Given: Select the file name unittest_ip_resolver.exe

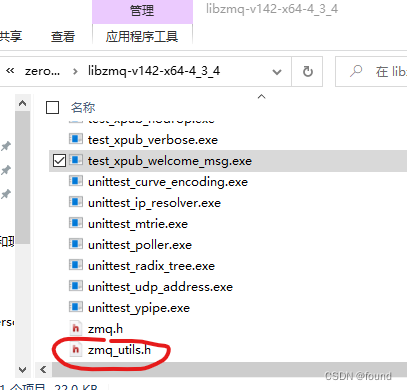Looking at the screenshot, I should [154, 203].
